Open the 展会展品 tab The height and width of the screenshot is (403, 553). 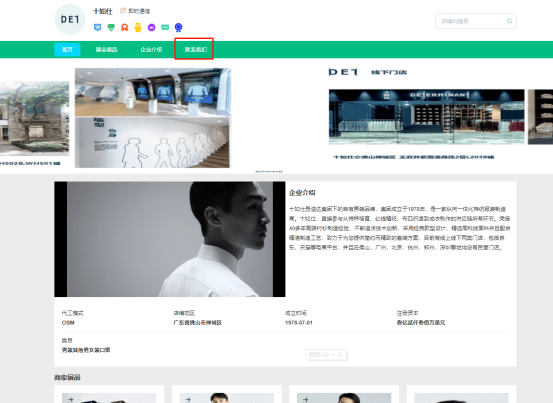106,50
